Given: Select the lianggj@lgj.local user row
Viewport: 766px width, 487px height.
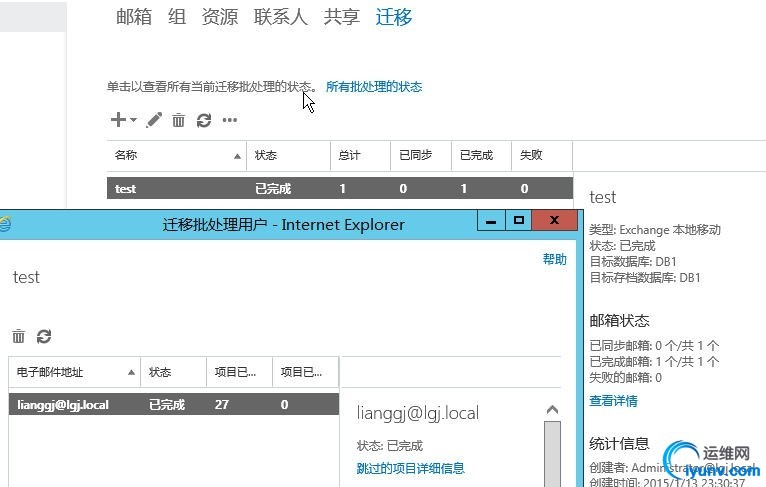Looking at the screenshot, I should (x=174, y=404).
